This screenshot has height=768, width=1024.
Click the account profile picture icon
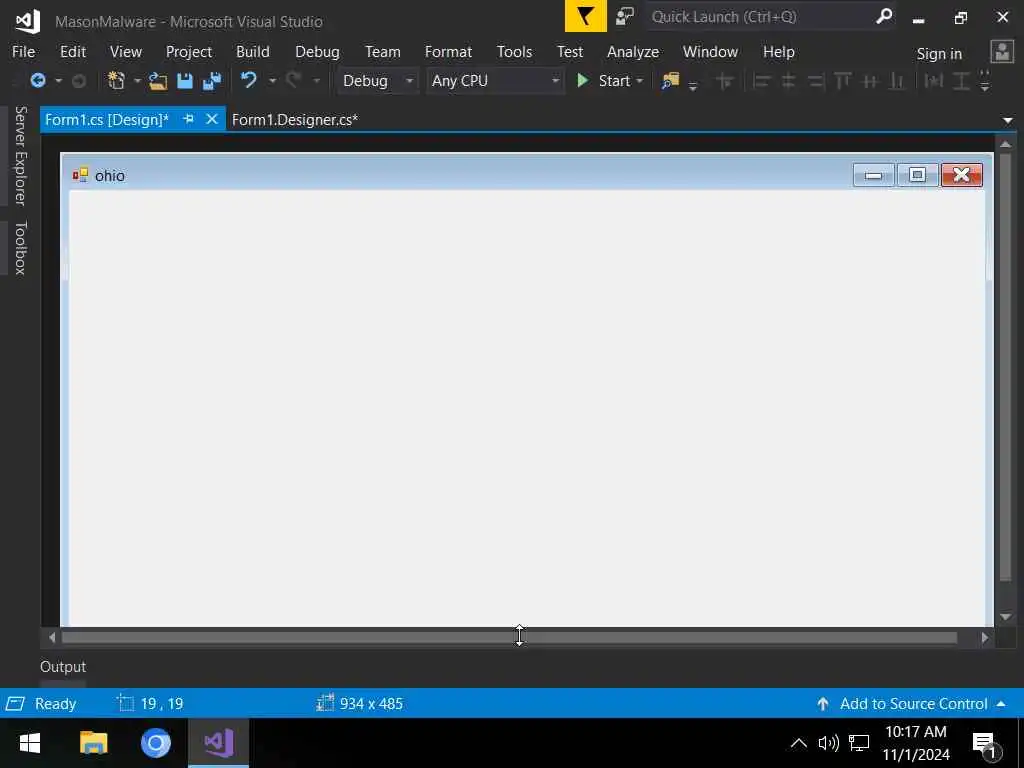1002,52
